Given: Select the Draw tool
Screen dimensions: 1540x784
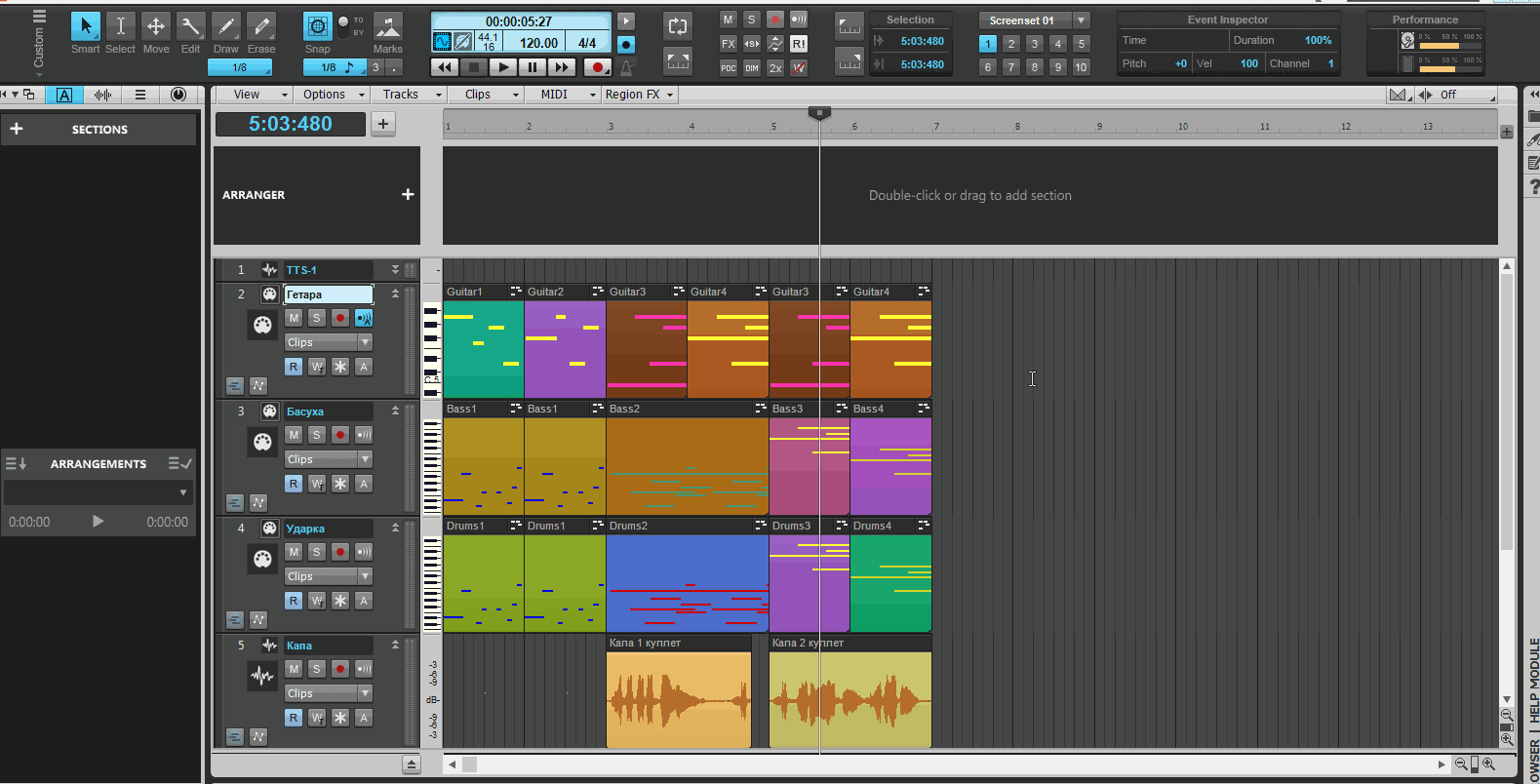Looking at the screenshot, I should point(225,26).
